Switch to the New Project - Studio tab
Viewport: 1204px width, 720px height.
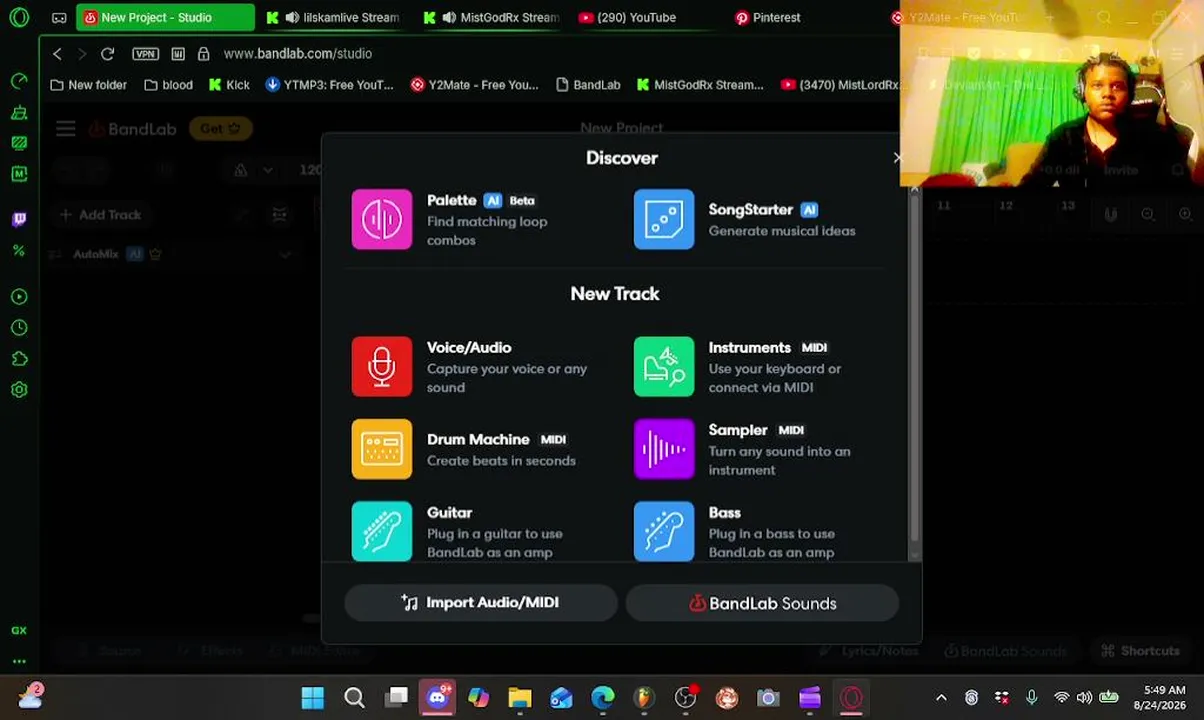[x=165, y=17]
